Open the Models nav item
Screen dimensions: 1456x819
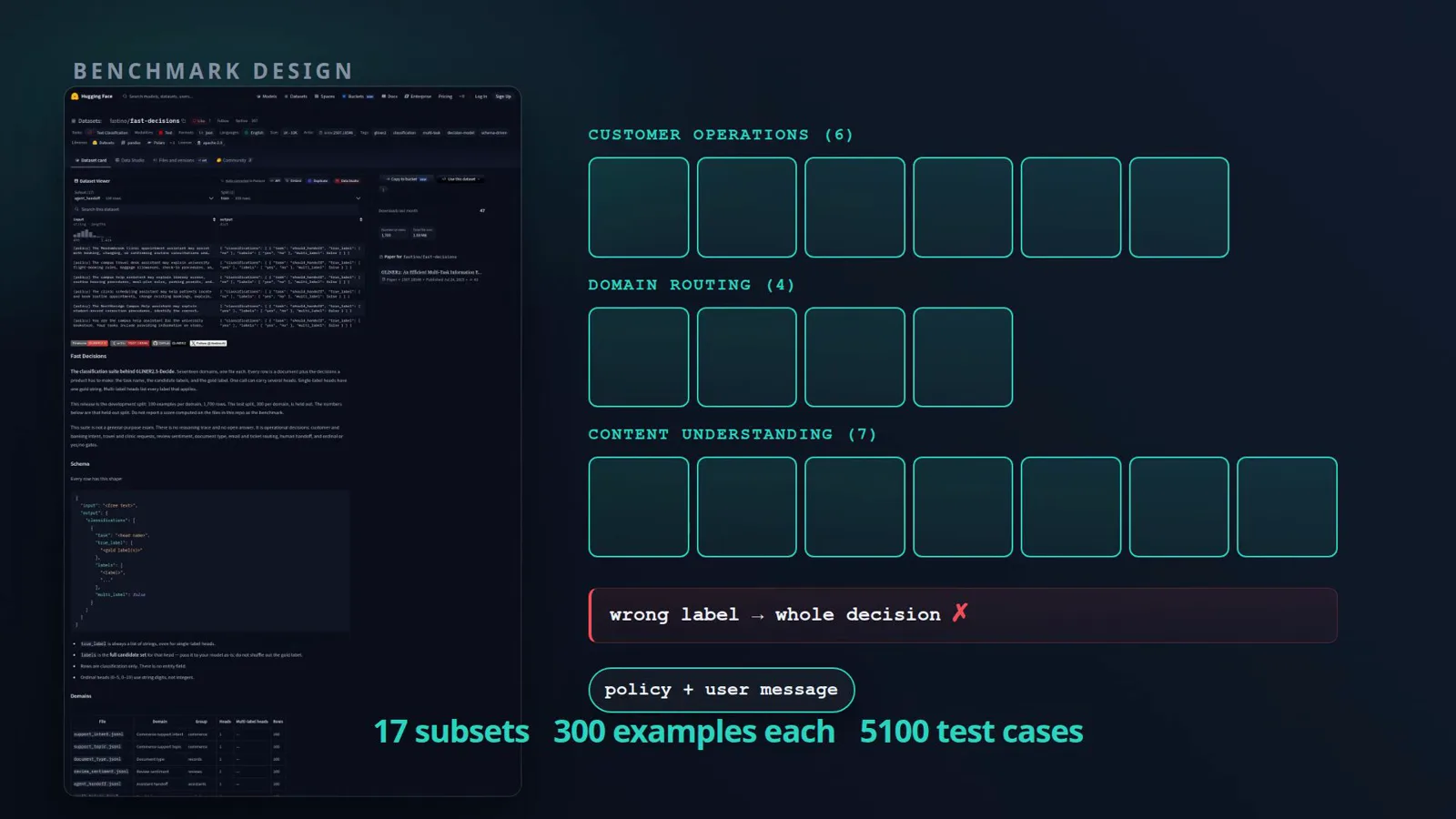[x=267, y=96]
